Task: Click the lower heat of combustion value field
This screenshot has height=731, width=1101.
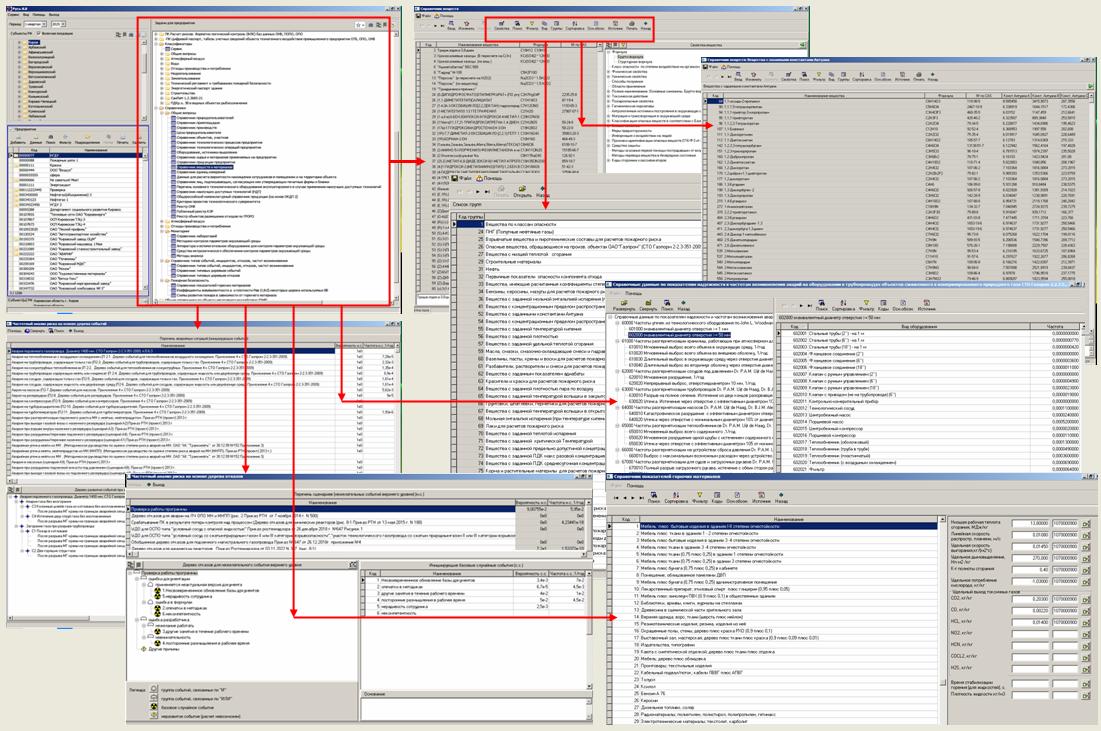Action: (1029, 524)
